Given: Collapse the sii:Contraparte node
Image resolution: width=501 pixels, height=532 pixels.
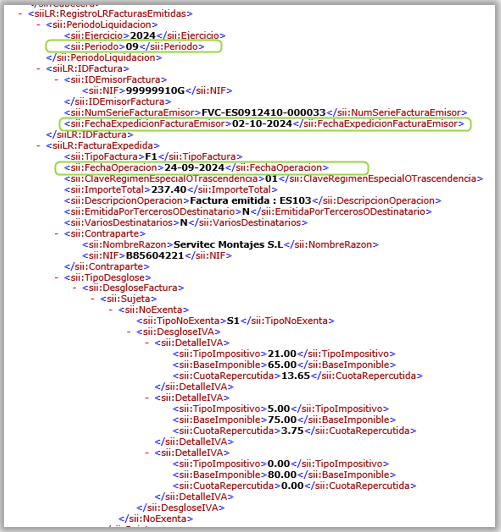Looking at the screenshot, I should coord(56,234).
